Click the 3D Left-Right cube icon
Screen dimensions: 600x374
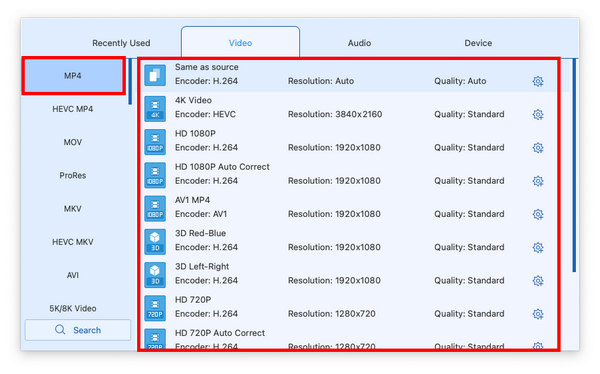click(155, 275)
